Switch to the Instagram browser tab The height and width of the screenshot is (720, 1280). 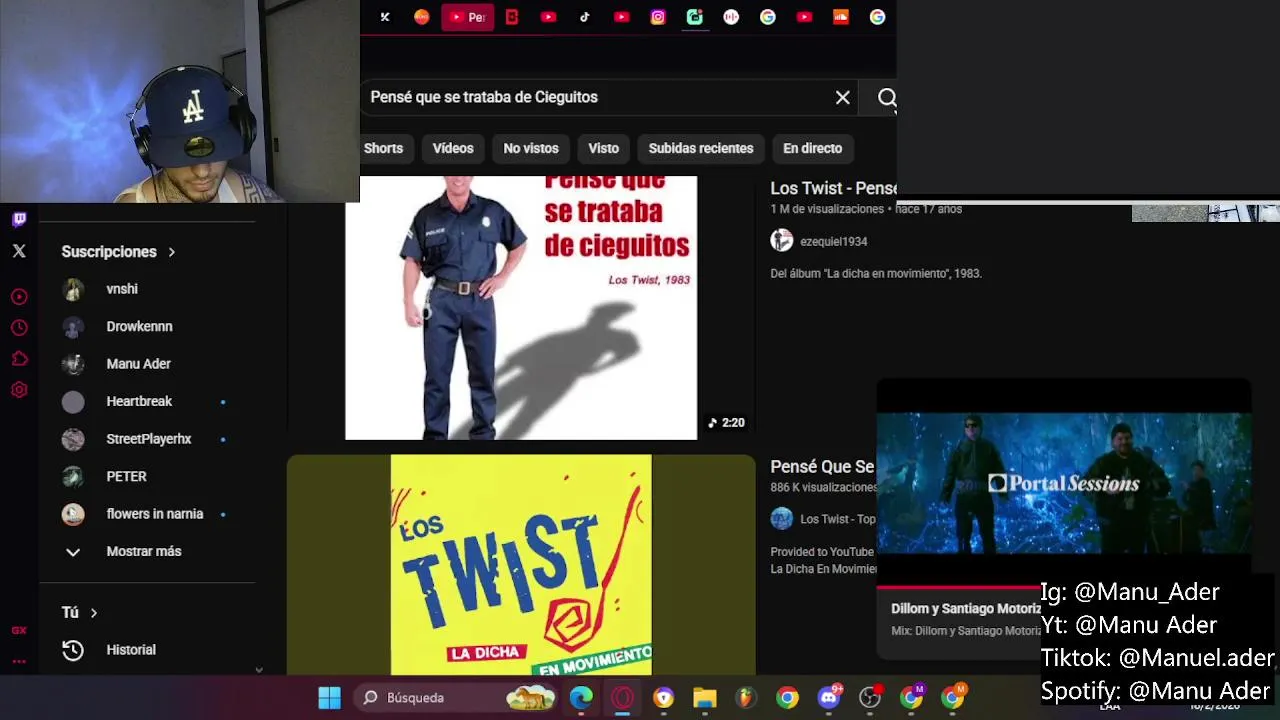pos(658,17)
